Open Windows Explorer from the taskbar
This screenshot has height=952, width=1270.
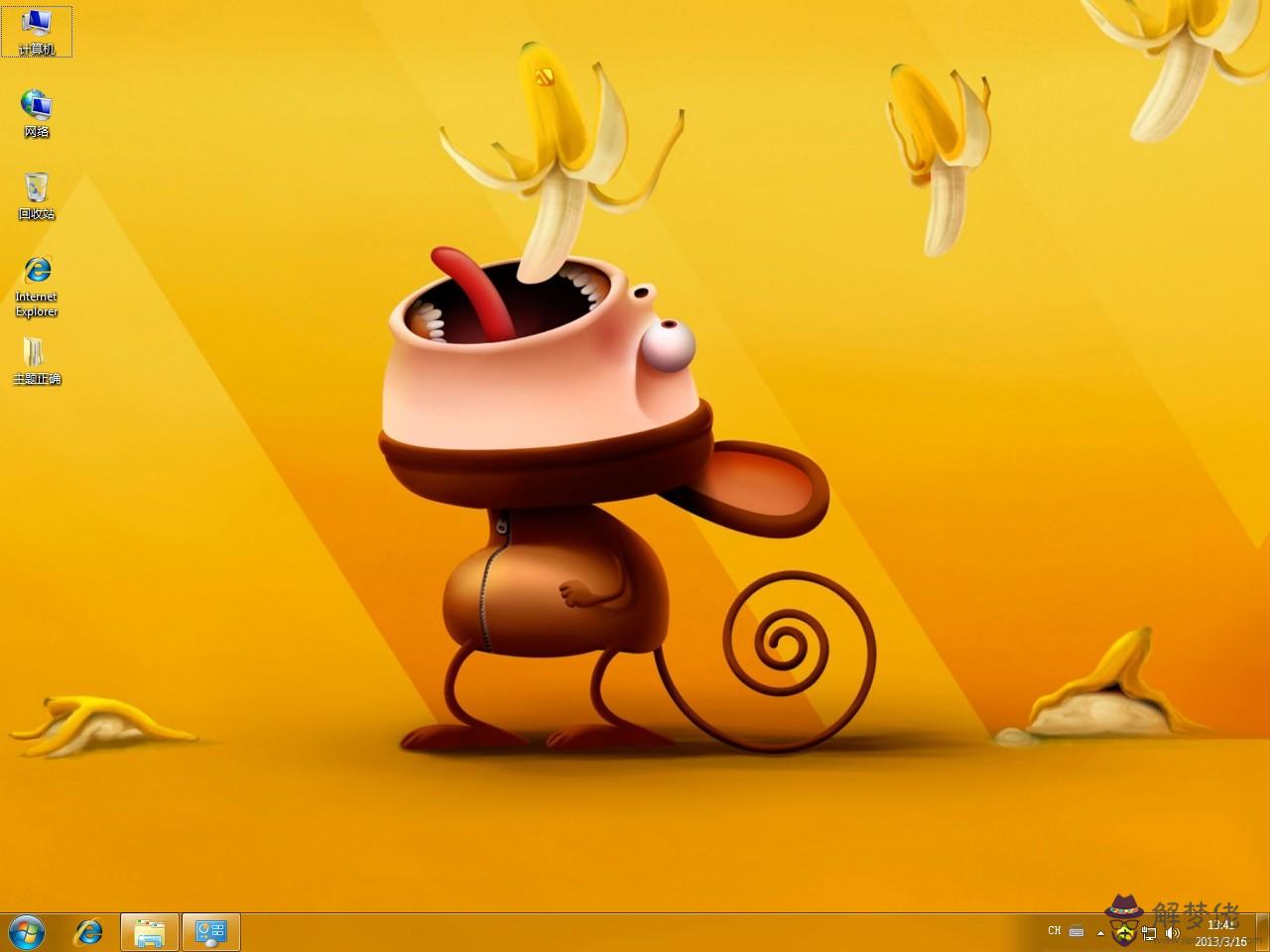click(150, 932)
